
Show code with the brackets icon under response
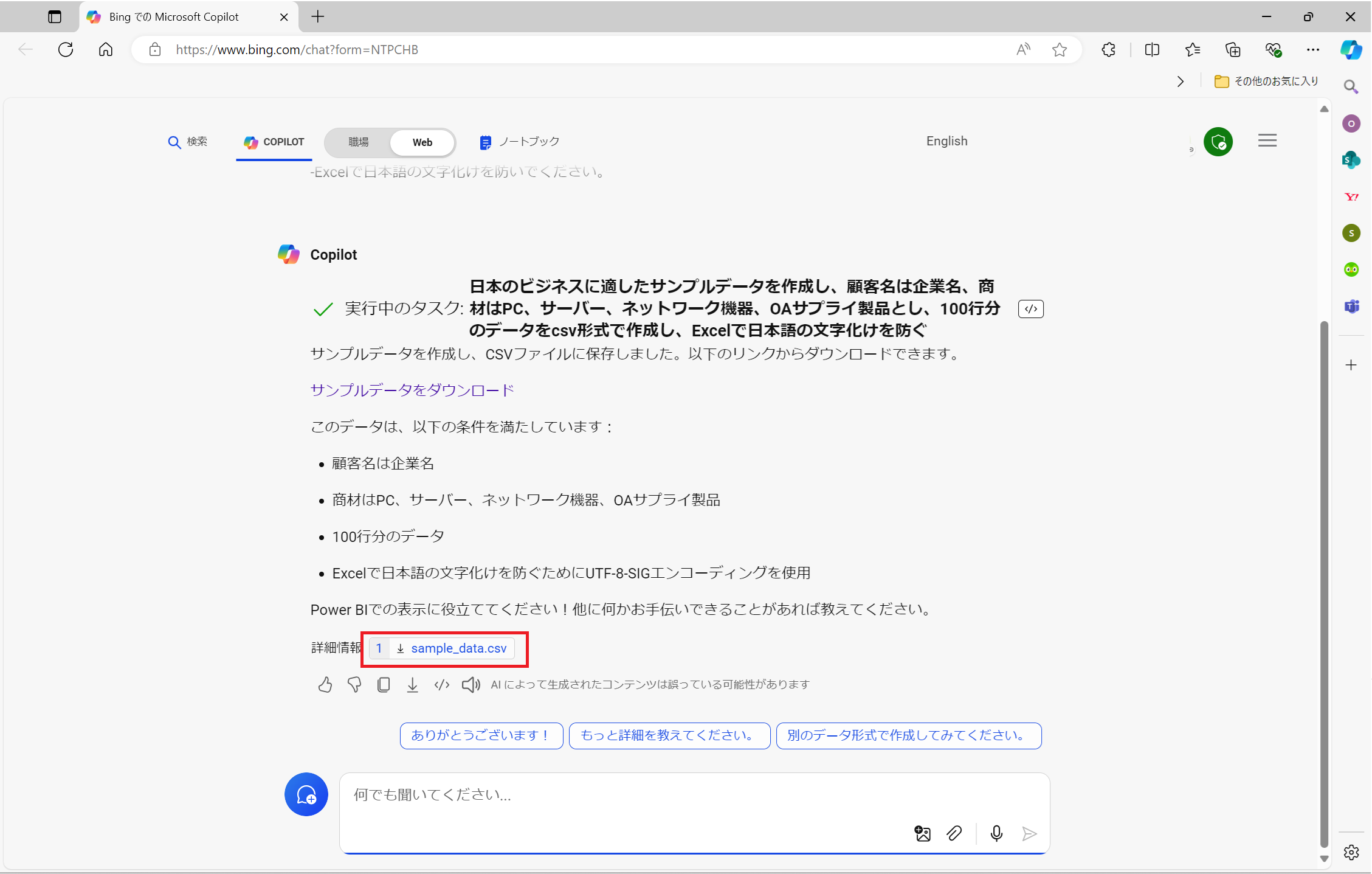point(442,685)
